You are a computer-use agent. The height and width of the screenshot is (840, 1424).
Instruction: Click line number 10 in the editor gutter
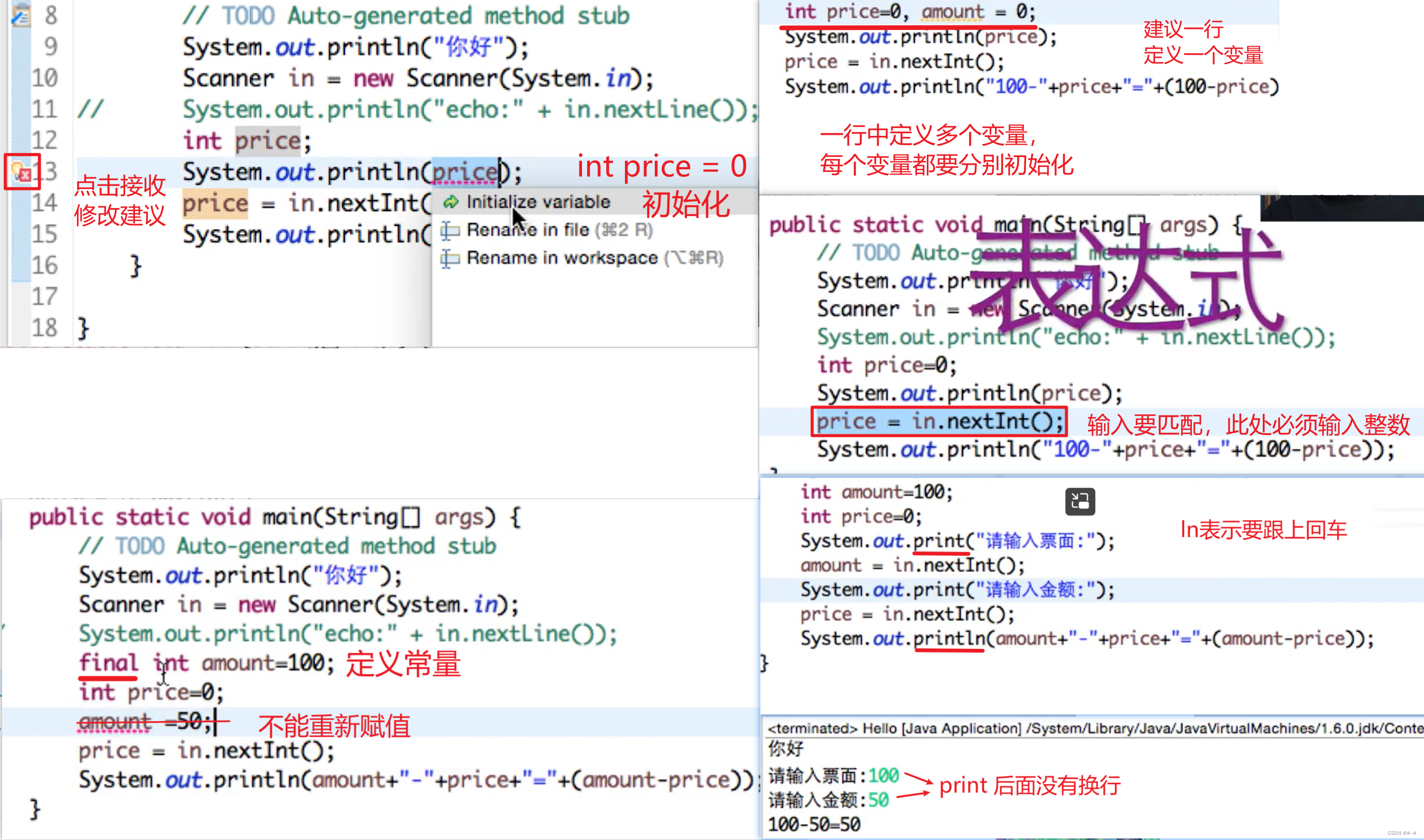click(45, 78)
